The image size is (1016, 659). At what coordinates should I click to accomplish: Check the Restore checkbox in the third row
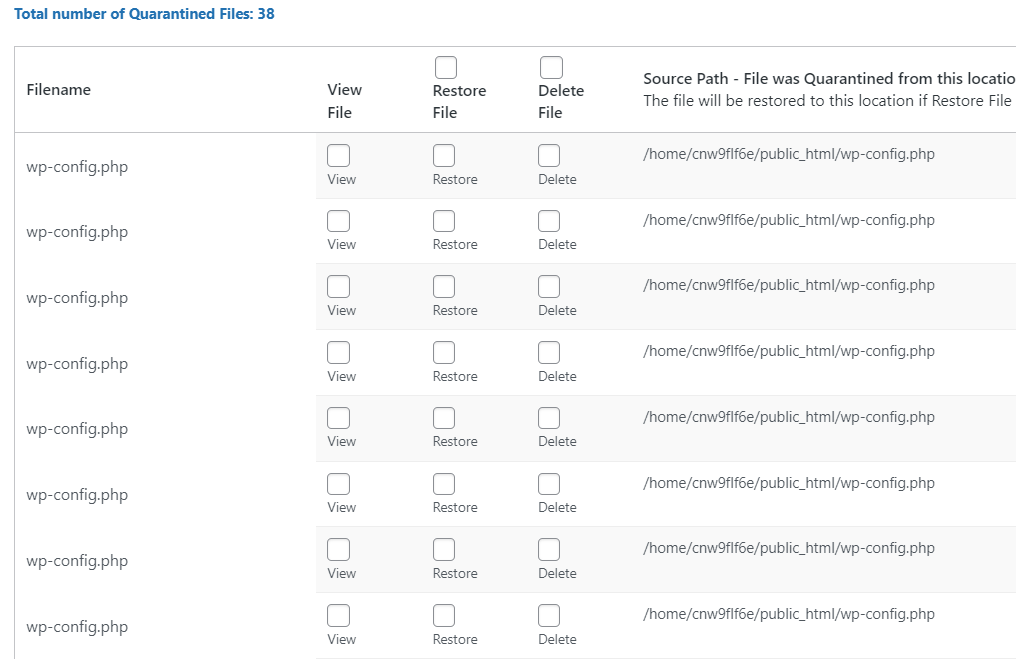[x=444, y=287]
